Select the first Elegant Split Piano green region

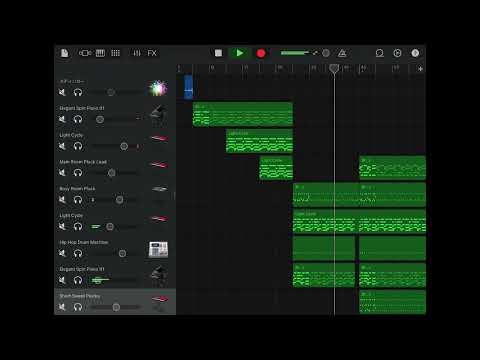pyautogui.click(x=243, y=114)
